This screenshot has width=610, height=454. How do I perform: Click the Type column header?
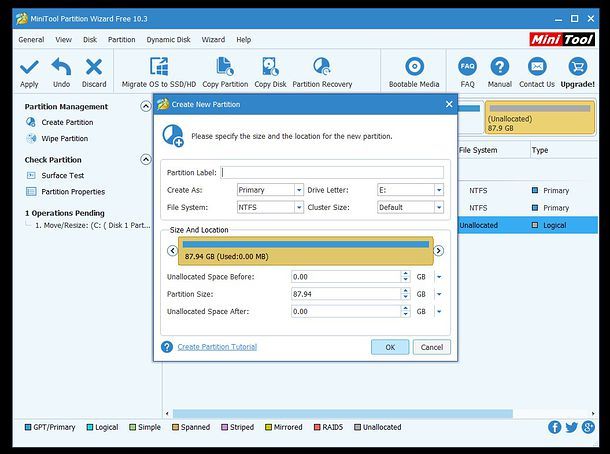click(540, 150)
